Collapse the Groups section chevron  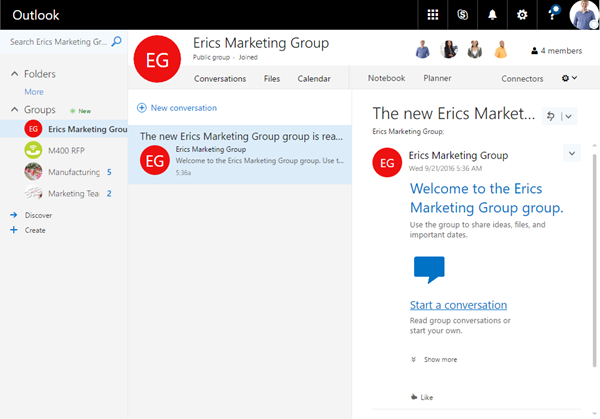[x=15, y=109]
